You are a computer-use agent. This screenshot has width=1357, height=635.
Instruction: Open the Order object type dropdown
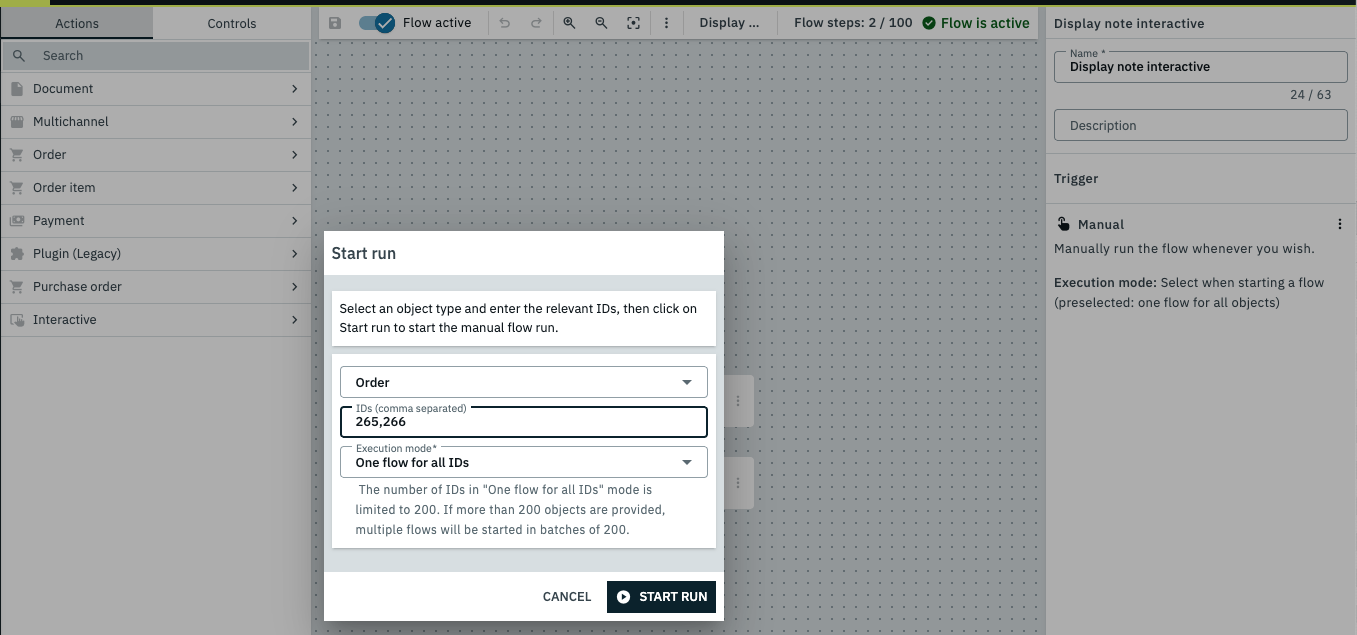[x=524, y=382]
